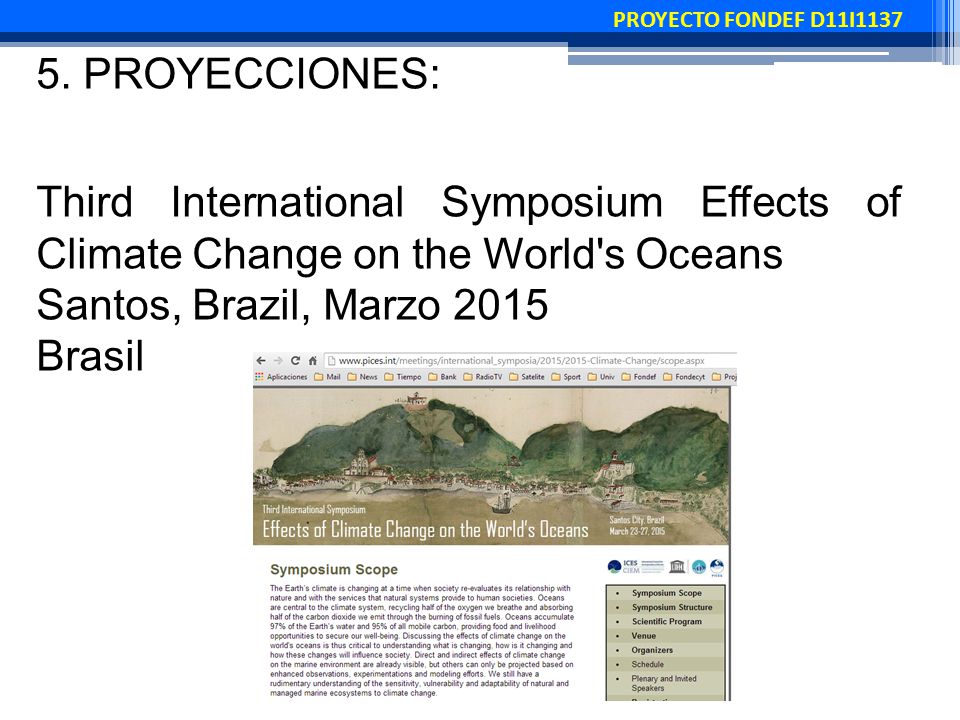Click the 'Effects of Climate Change' banner title
This screenshot has width=960, height=720.
tap(425, 529)
